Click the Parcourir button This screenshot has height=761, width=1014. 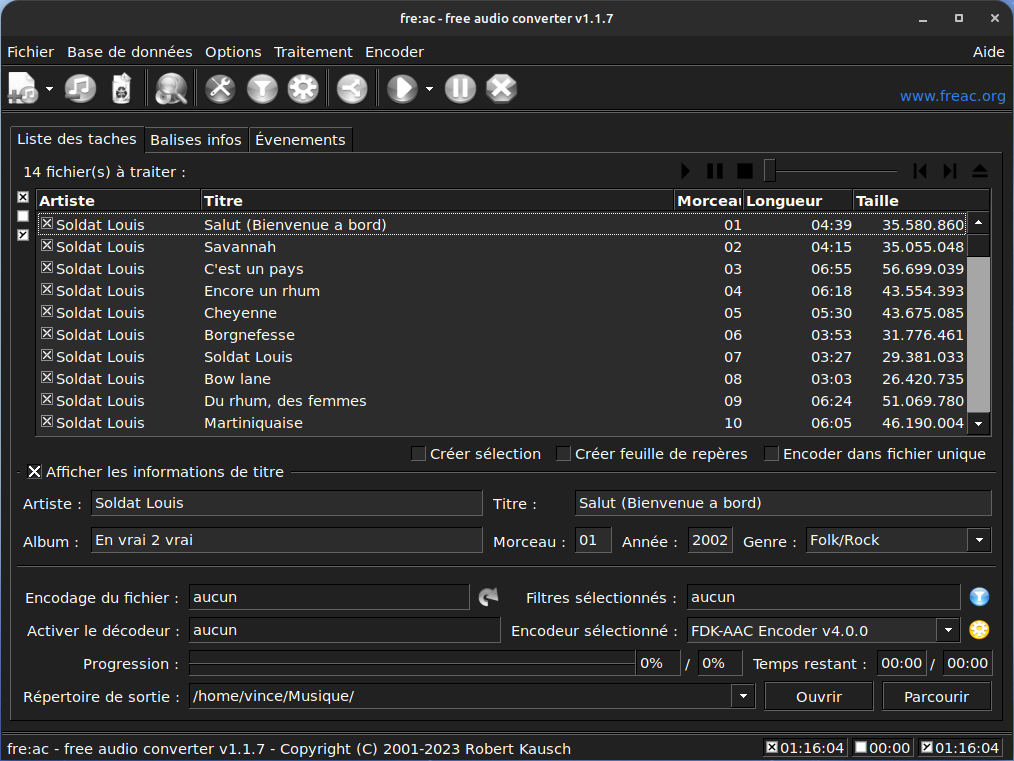pyautogui.click(x=936, y=696)
